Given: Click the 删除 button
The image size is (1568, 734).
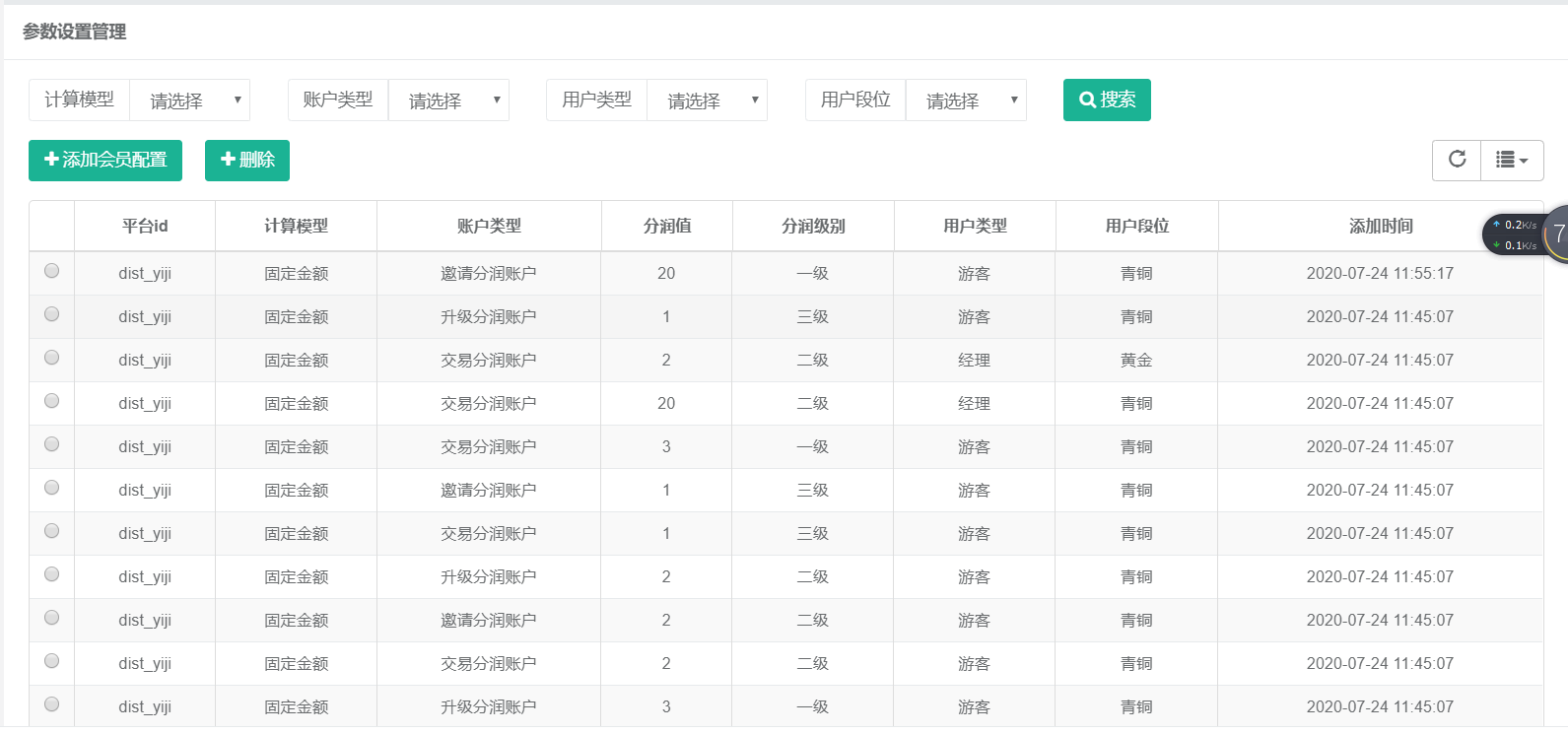Looking at the screenshot, I should tap(247, 160).
